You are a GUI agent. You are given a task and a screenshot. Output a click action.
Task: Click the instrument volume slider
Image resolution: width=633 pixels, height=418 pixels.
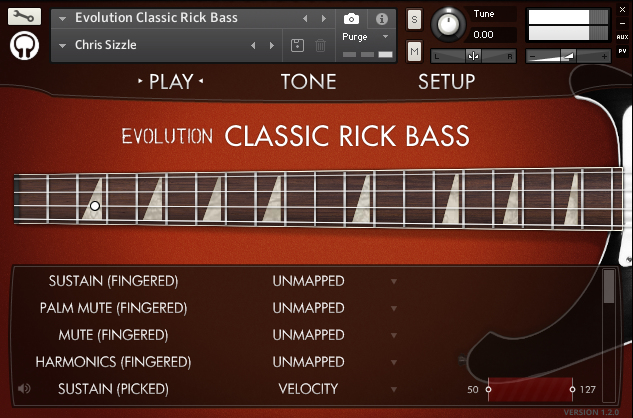pyautogui.click(x=568, y=57)
